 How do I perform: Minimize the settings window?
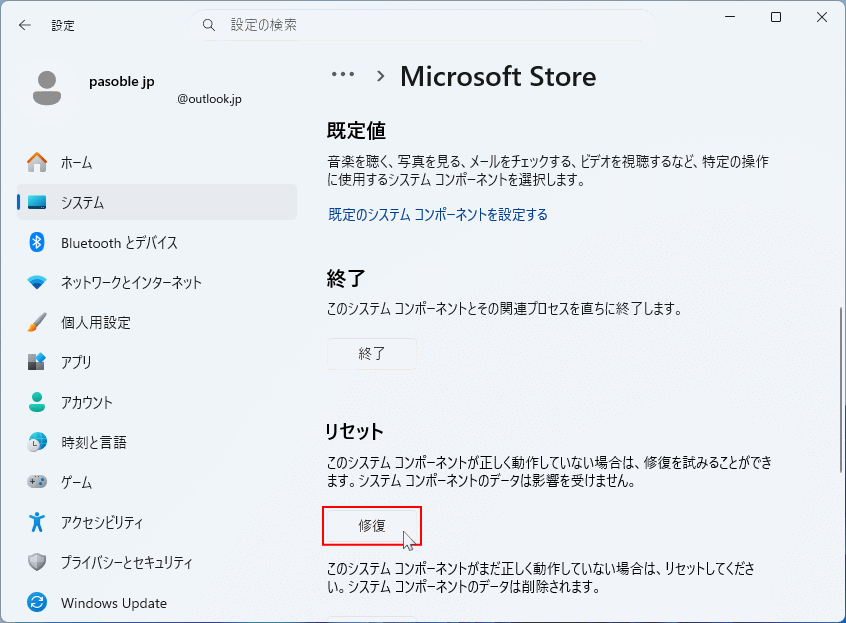pos(730,17)
